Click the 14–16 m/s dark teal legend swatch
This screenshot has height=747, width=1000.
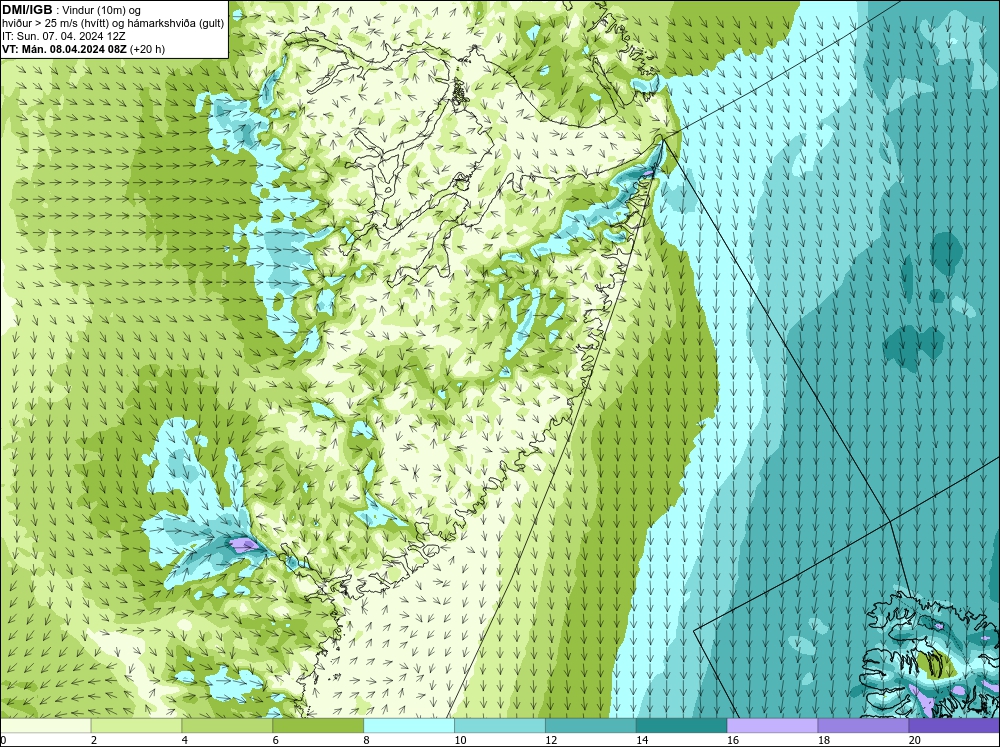682,726
